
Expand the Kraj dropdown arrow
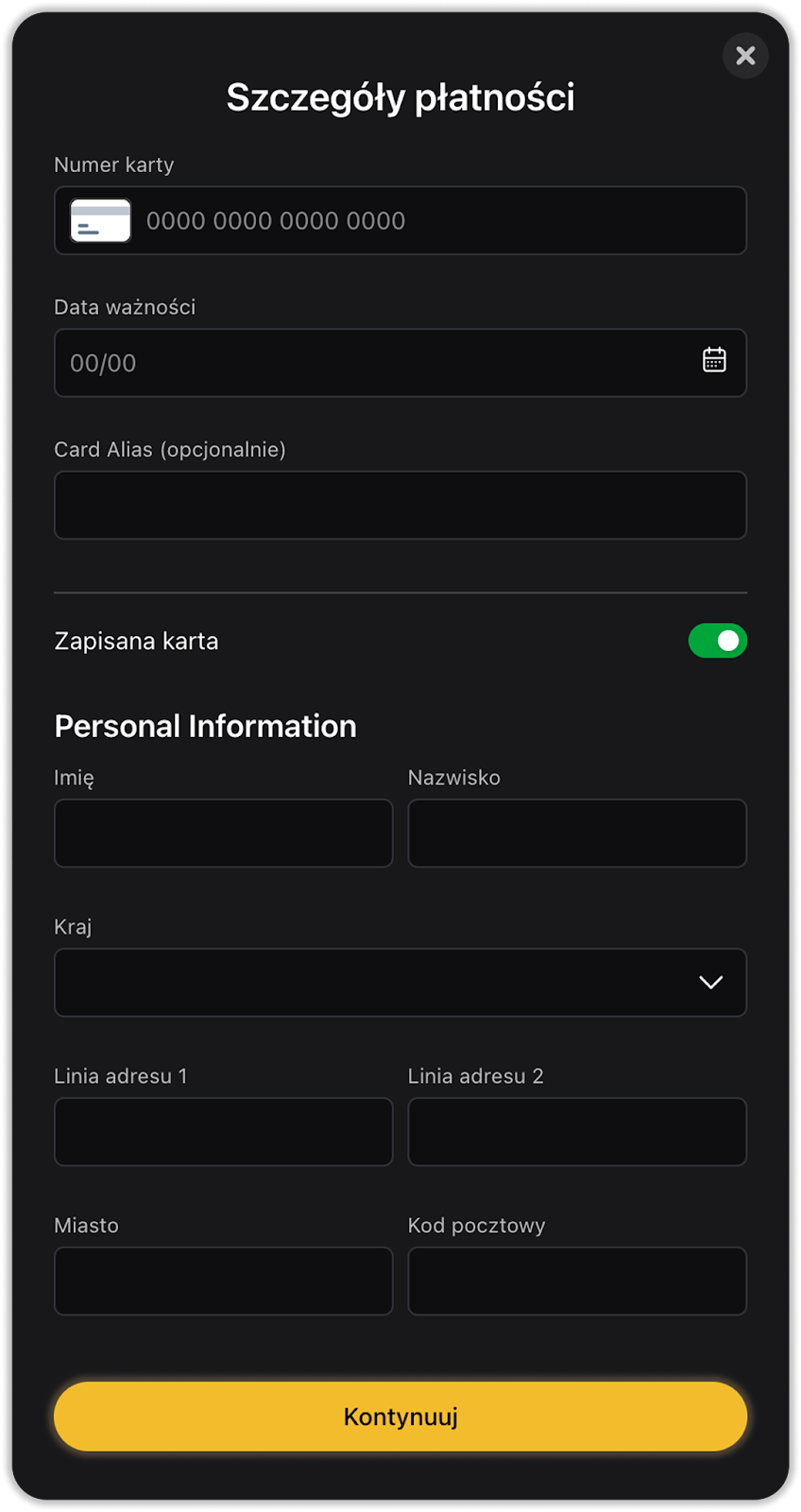pos(710,983)
